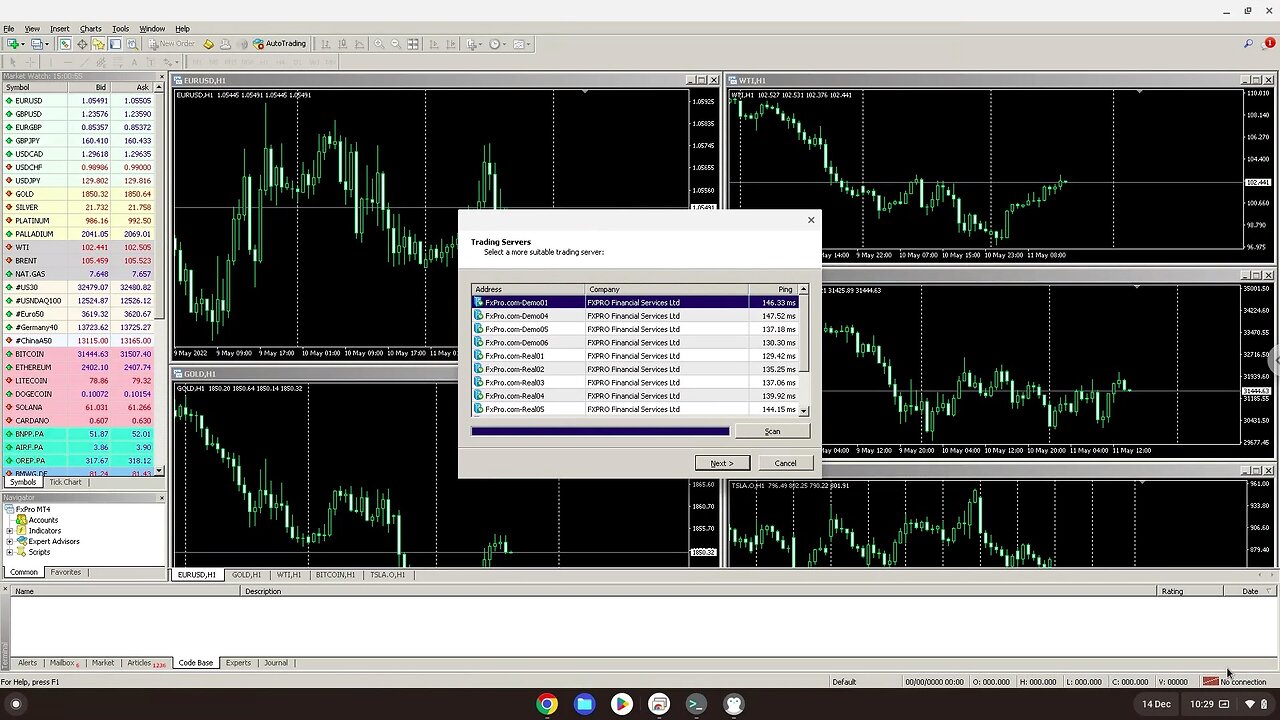The image size is (1280, 720).
Task: Switch to the BITCOIN,H1 chart tab
Action: pos(335,575)
